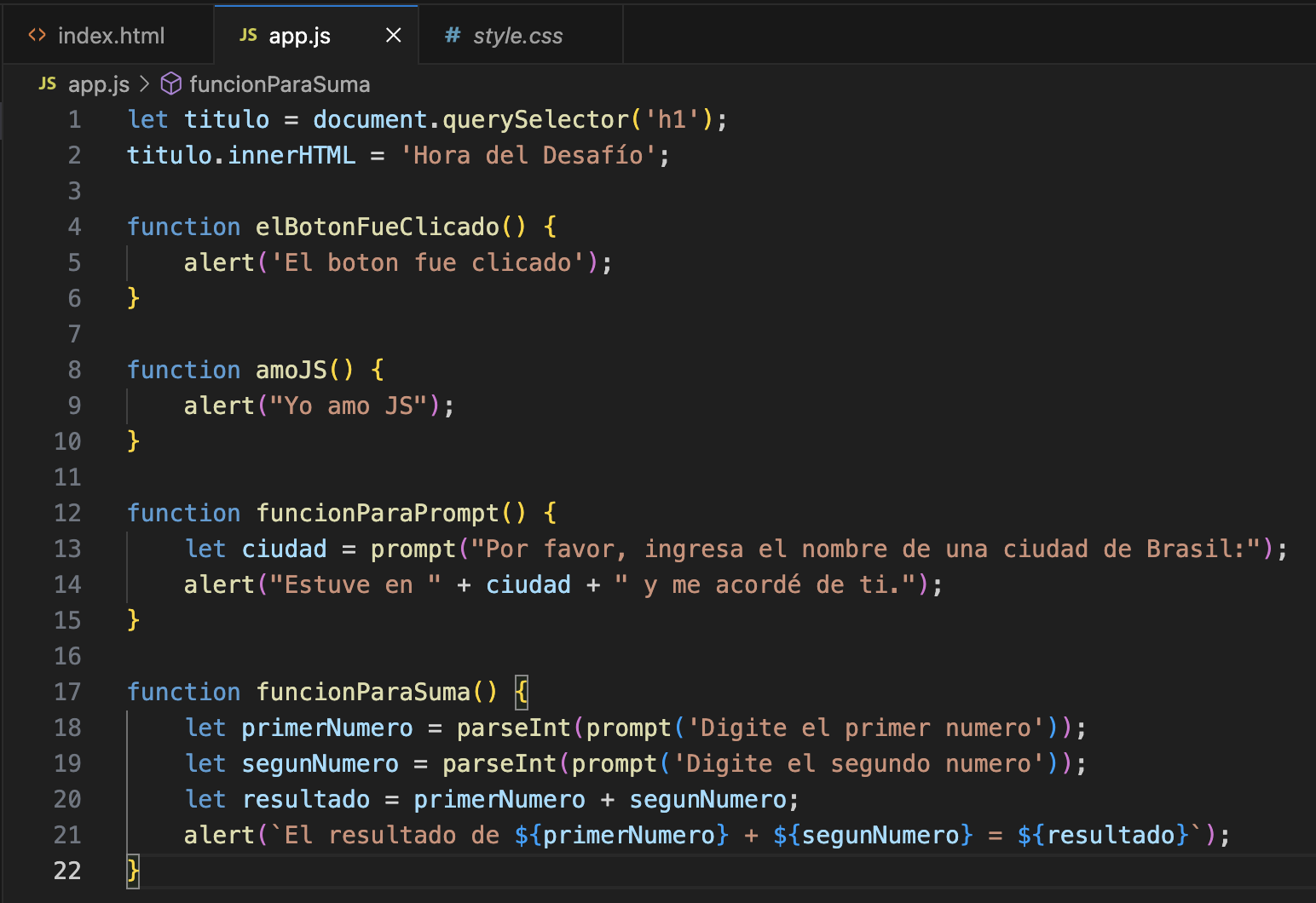Switch to the index.html tab
1316x903 pixels.
[x=107, y=36]
